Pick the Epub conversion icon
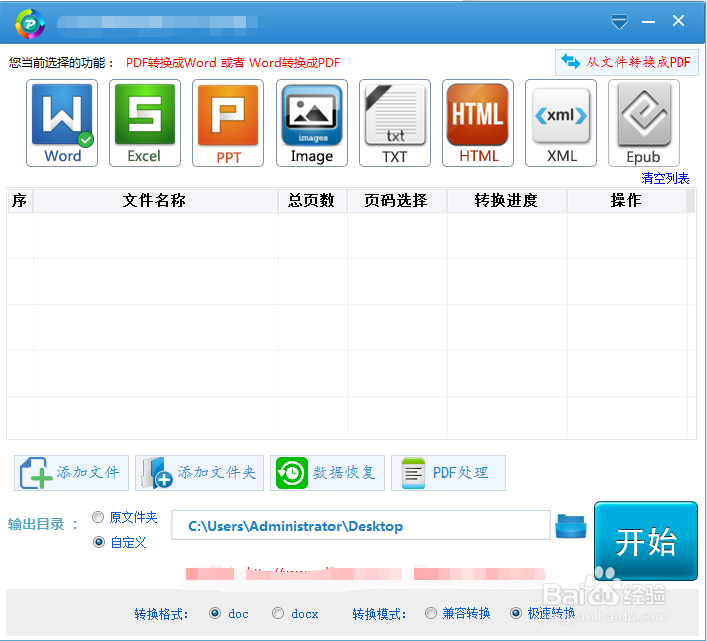This screenshot has width=707, height=641. click(643, 123)
